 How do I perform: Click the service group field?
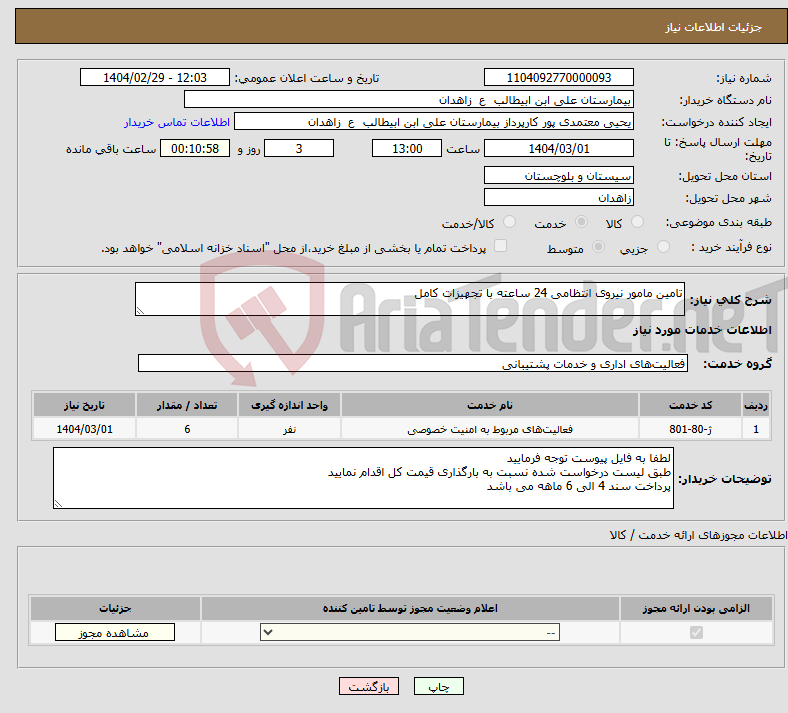(x=413, y=363)
